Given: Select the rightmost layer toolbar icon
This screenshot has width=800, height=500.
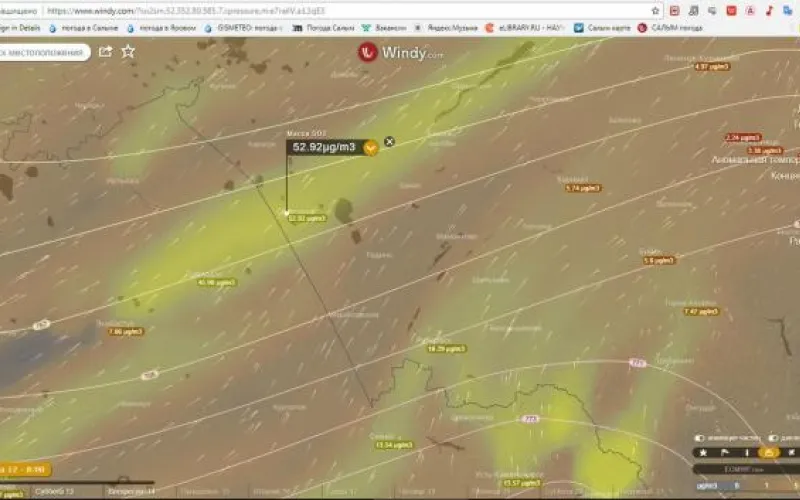Looking at the screenshot, I should click(x=791, y=452).
